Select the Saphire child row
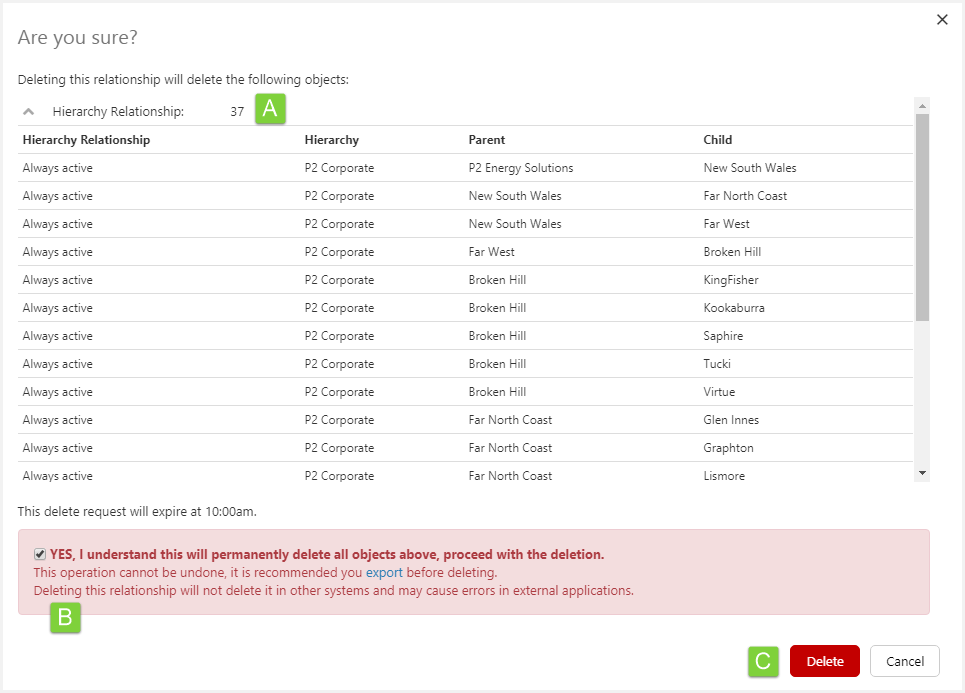The height and width of the screenshot is (693, 965). [x=723, y=336]
